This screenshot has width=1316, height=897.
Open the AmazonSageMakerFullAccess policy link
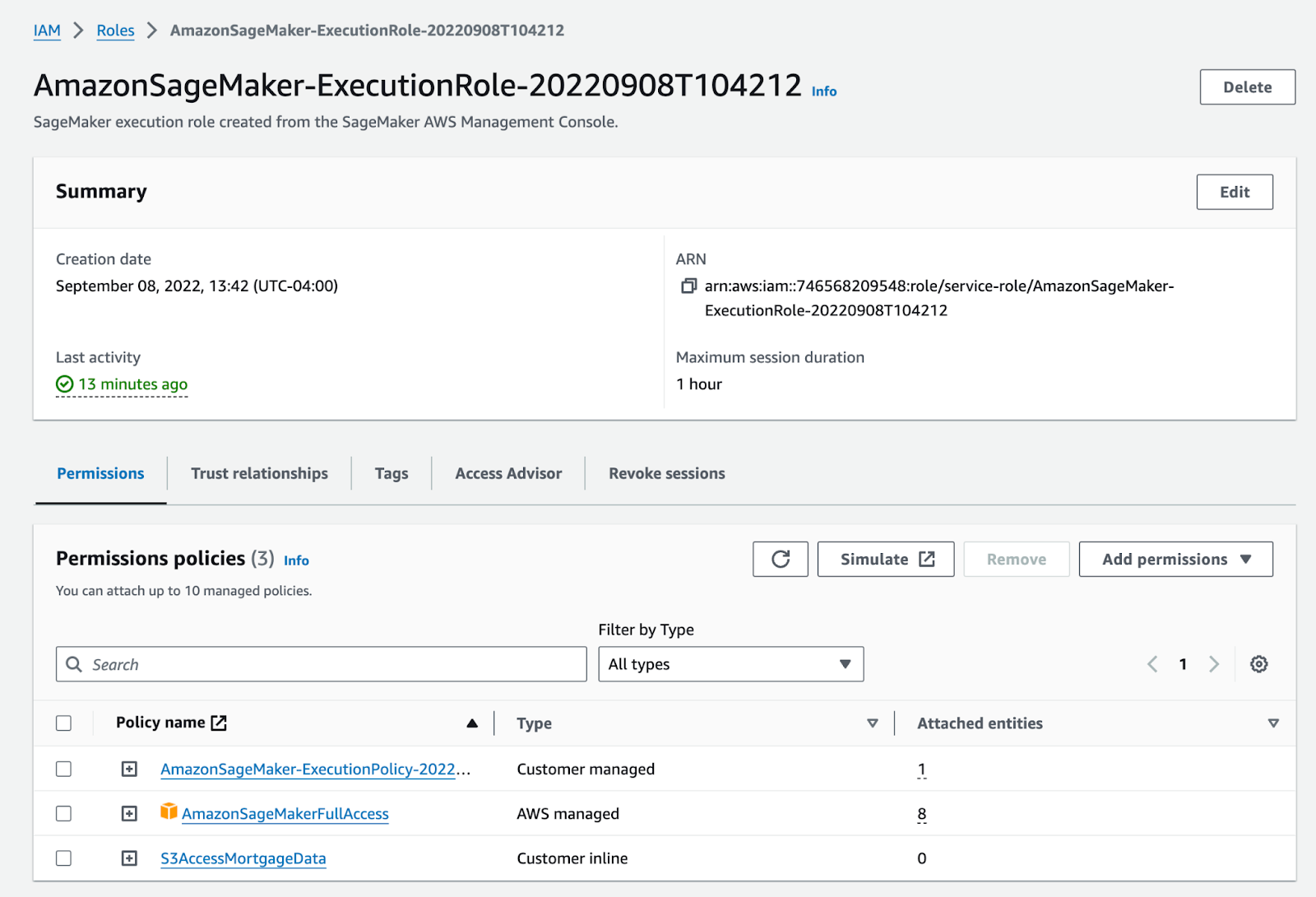coord(285,813)
